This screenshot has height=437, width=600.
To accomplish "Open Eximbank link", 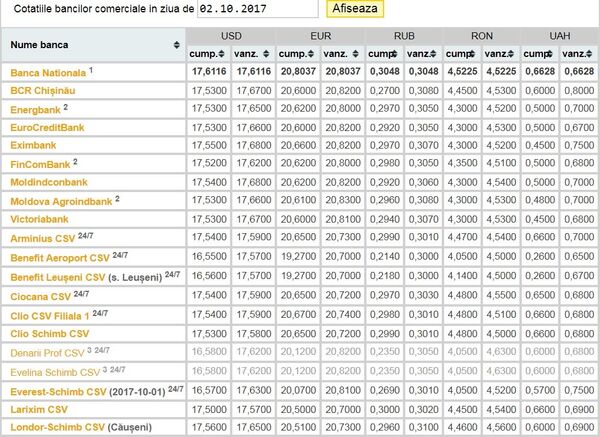I will (x=33, y=145).
